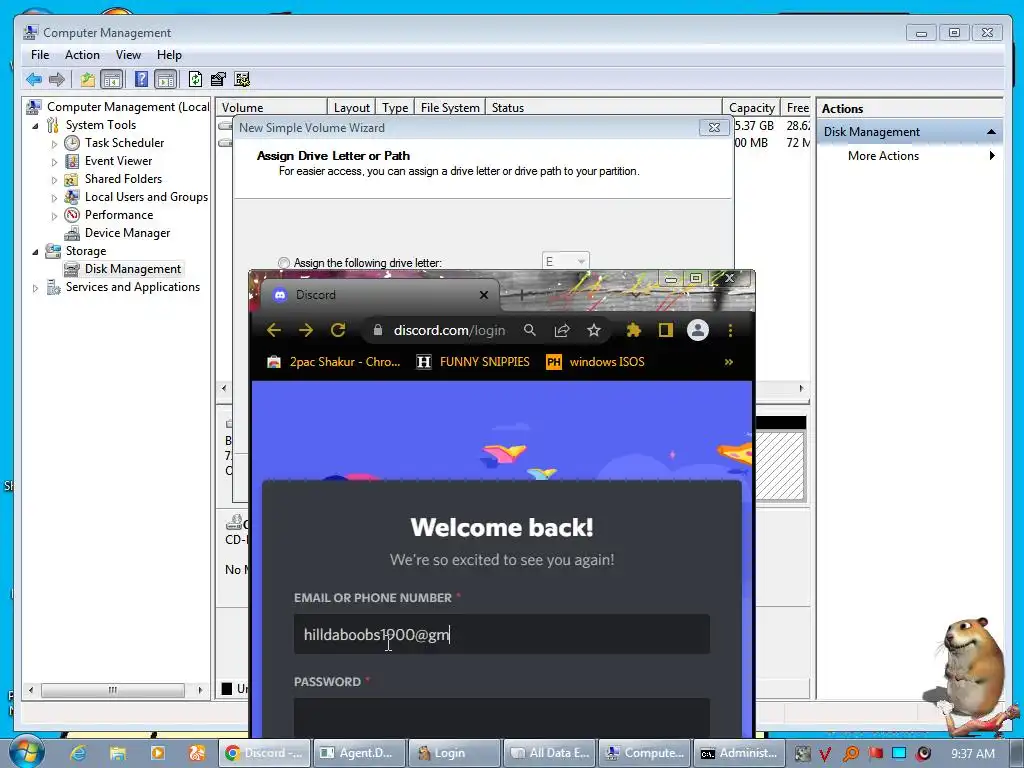Click the volume list scroll-right arrow
The image size is (1024, 768).
click(x=801, y=389)
